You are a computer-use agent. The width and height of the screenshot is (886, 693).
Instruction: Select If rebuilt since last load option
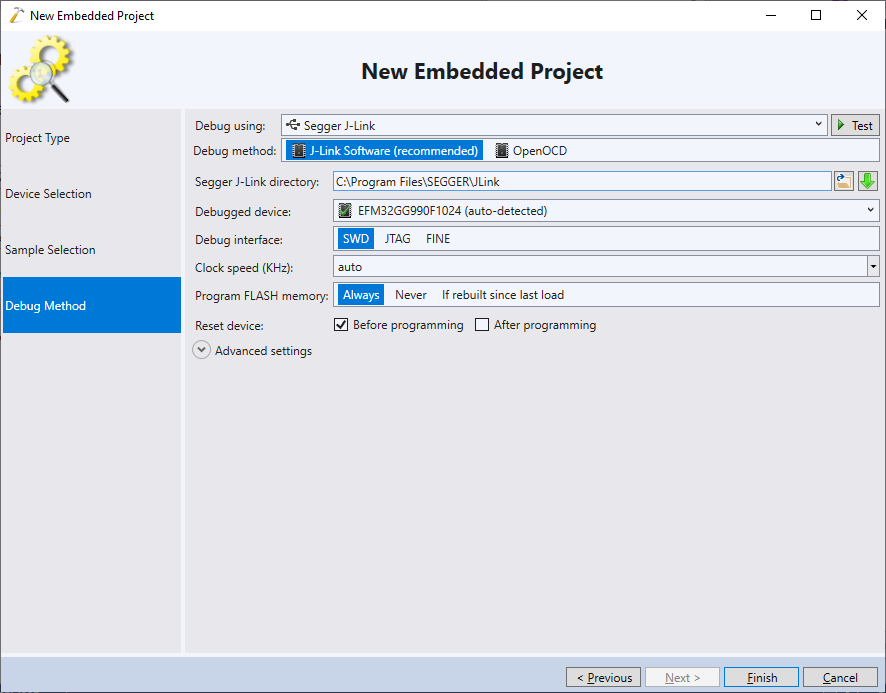(503, 295)
